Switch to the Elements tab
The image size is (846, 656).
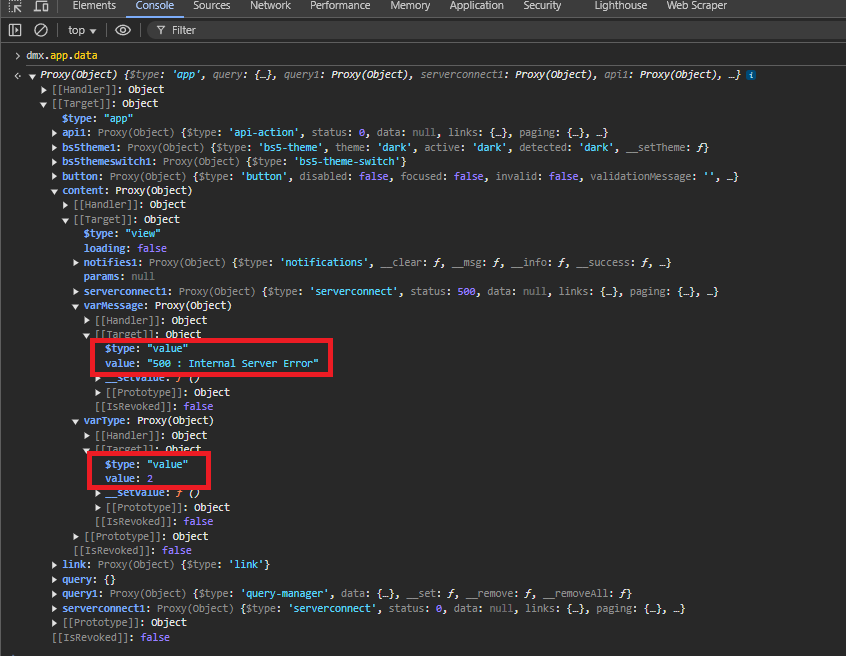pyautogui.click(x=94, y=6)
